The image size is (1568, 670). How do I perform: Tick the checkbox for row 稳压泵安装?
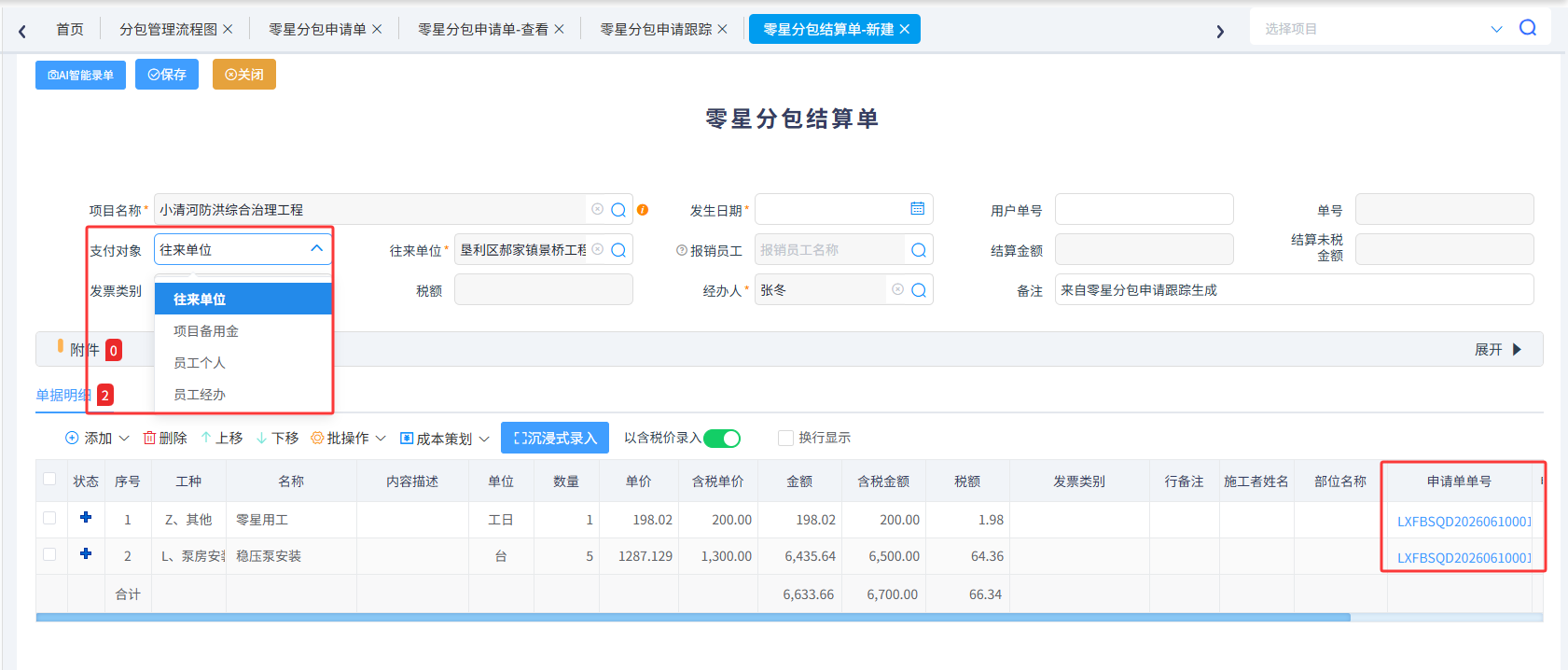point(49,554)
